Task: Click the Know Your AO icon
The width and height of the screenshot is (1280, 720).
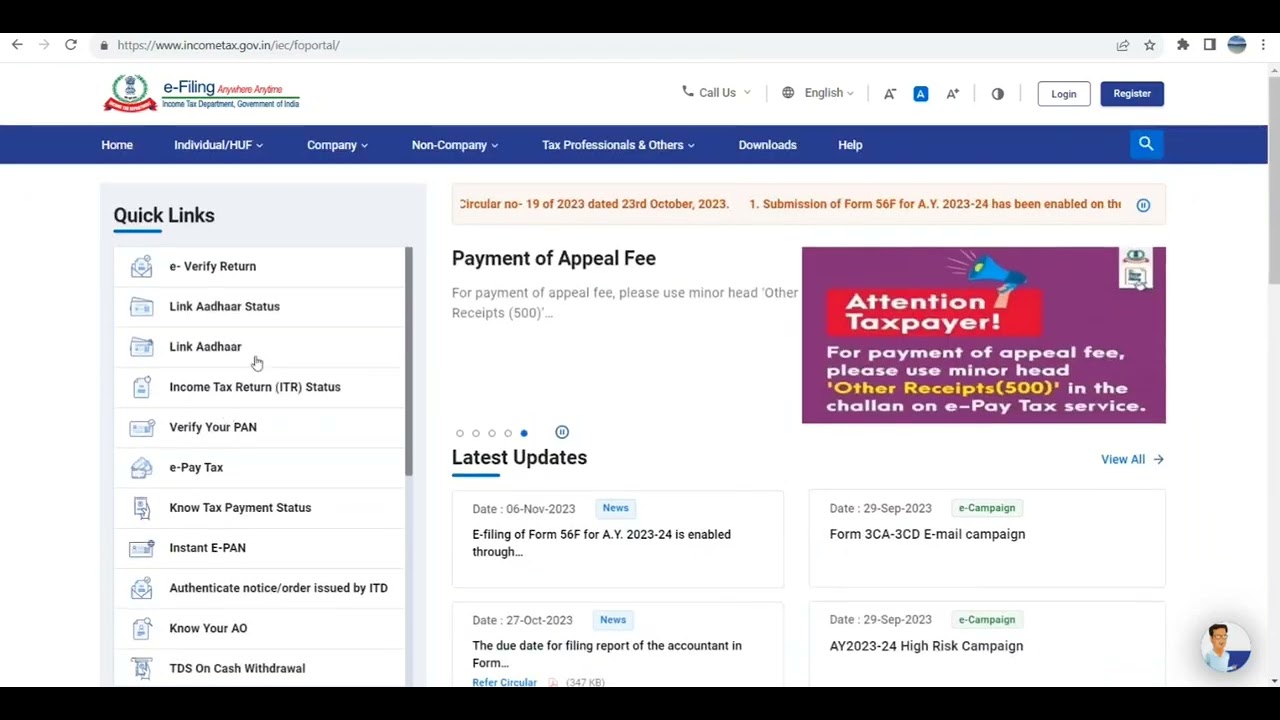Action: pos(142,628)
